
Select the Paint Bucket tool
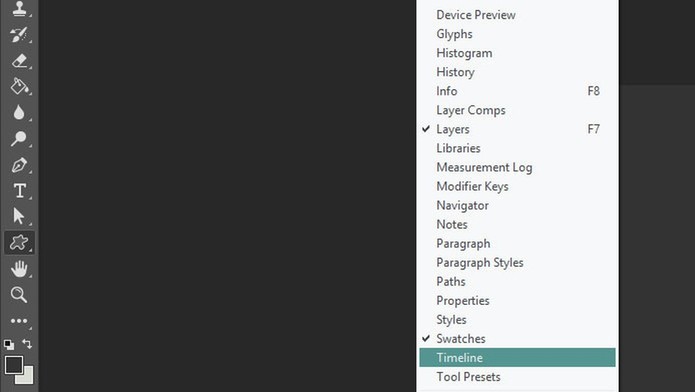(19, 86)
